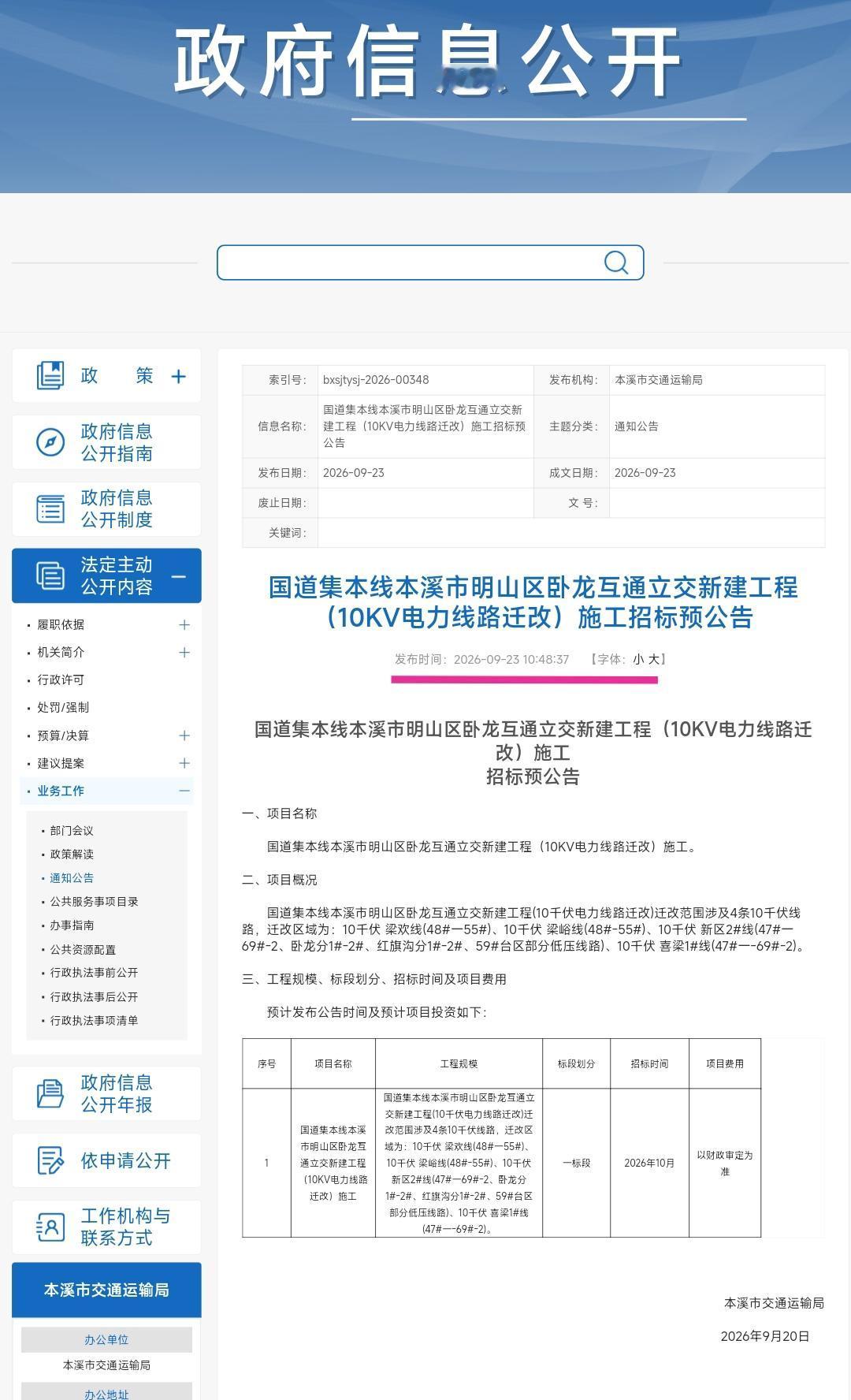Image resolution: width=851 pixels, height=1400 pixels.
Task: Open the 行政许可 sidebar link
Action: click(61, 680)
